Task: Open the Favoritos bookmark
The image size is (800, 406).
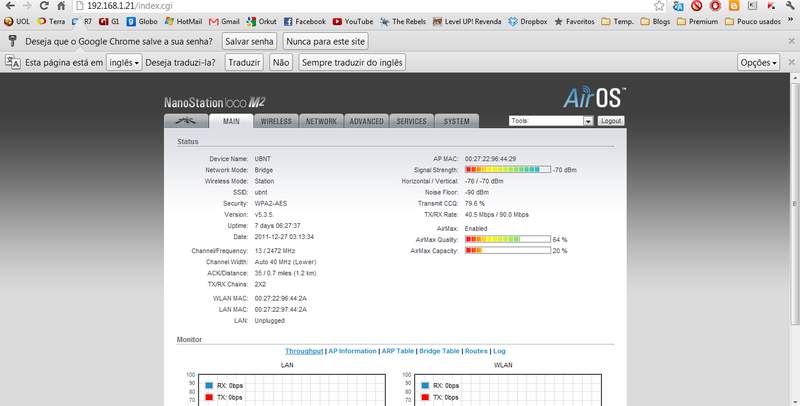Action: (574, 21)
